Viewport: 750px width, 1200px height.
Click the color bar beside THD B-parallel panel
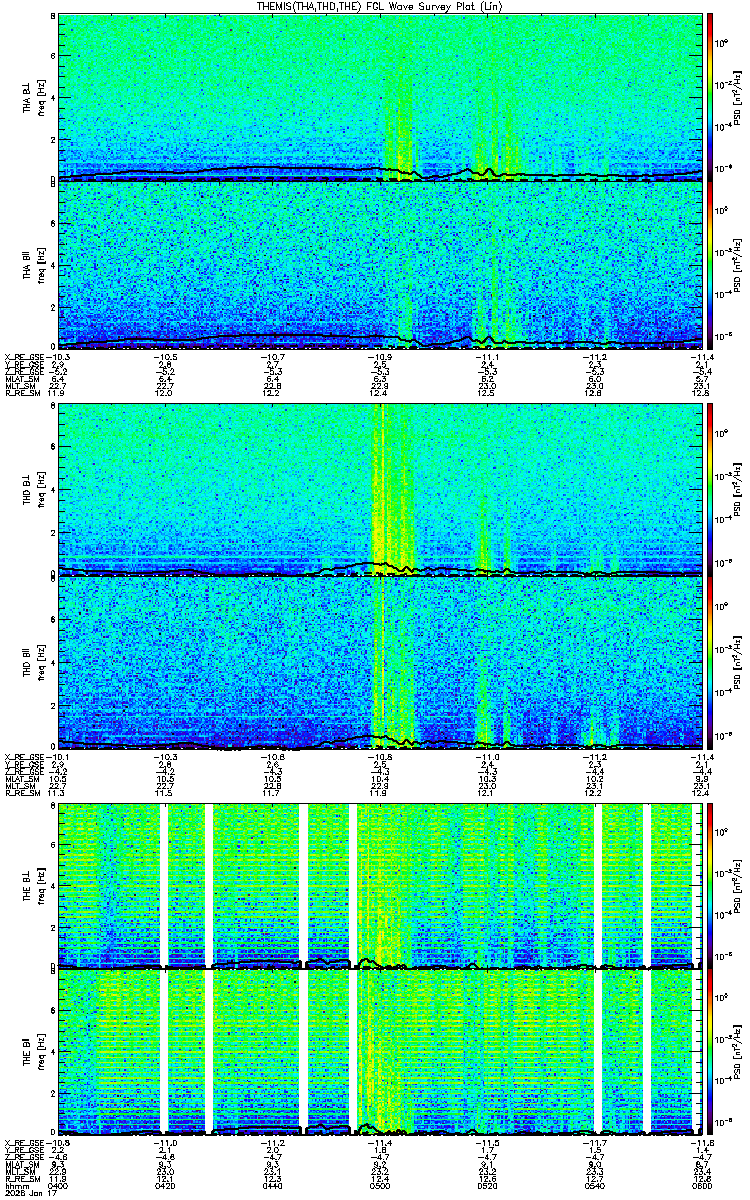[x=709, y=661]
